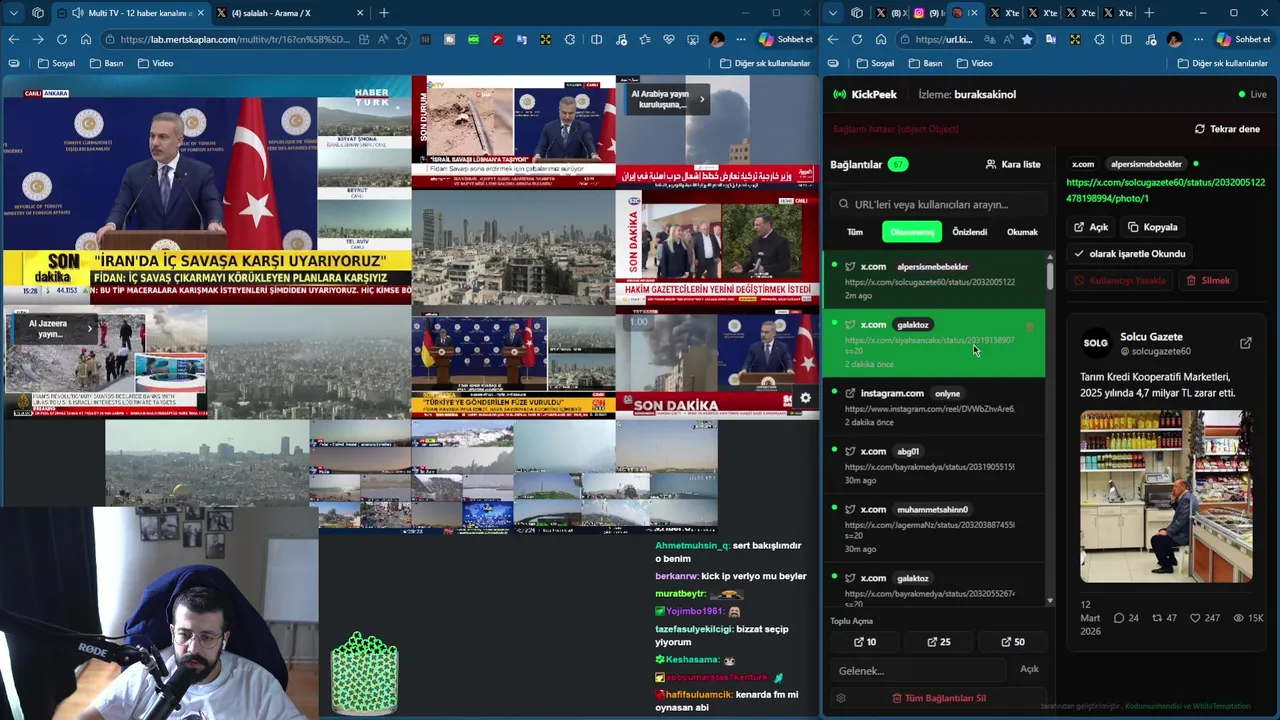This screenshot has width=1280, height=720.
Task: Select the Önizlendi filter tab
Action: [x=969, y=232]
